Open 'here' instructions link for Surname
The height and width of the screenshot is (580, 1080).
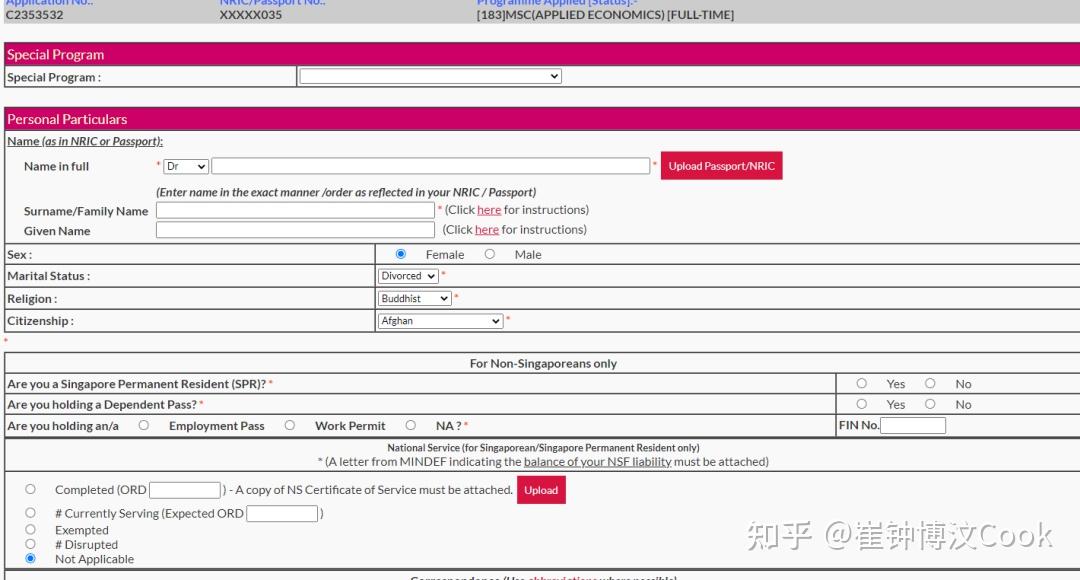(x=489, y=210)
